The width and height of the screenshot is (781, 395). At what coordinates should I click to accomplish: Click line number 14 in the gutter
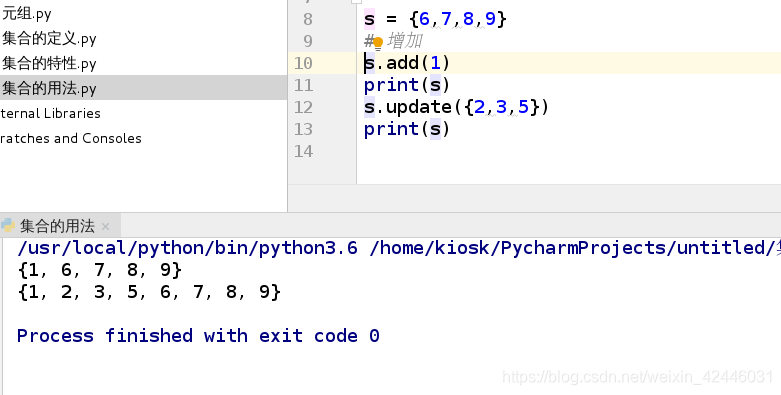point(303,151)
